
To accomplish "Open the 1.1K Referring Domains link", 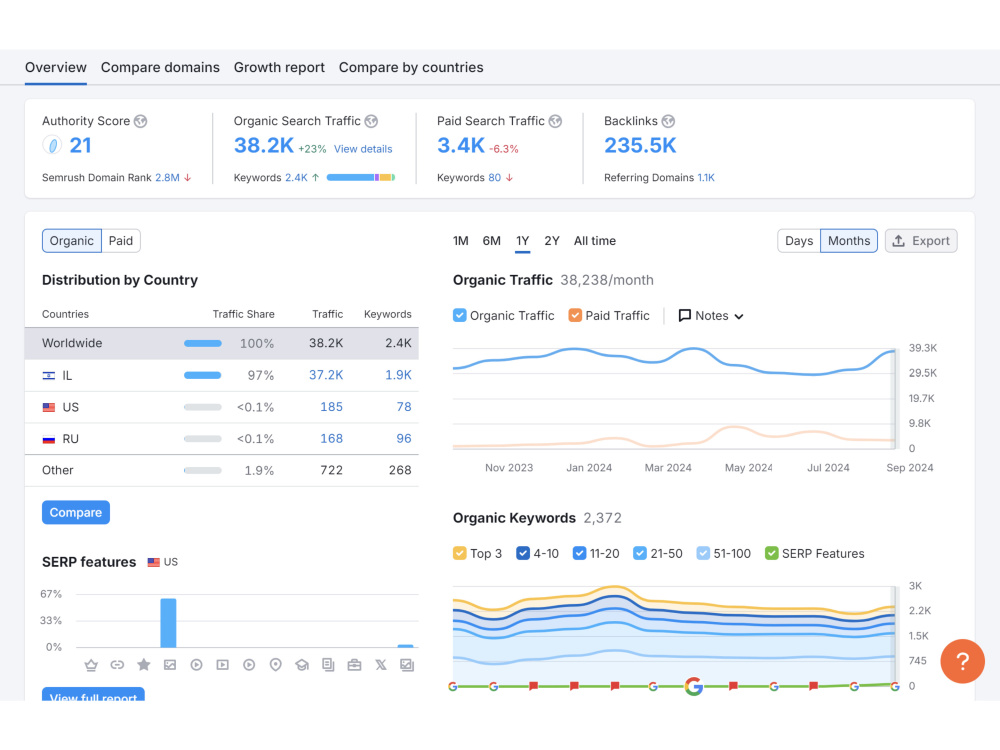I will 705,178.
